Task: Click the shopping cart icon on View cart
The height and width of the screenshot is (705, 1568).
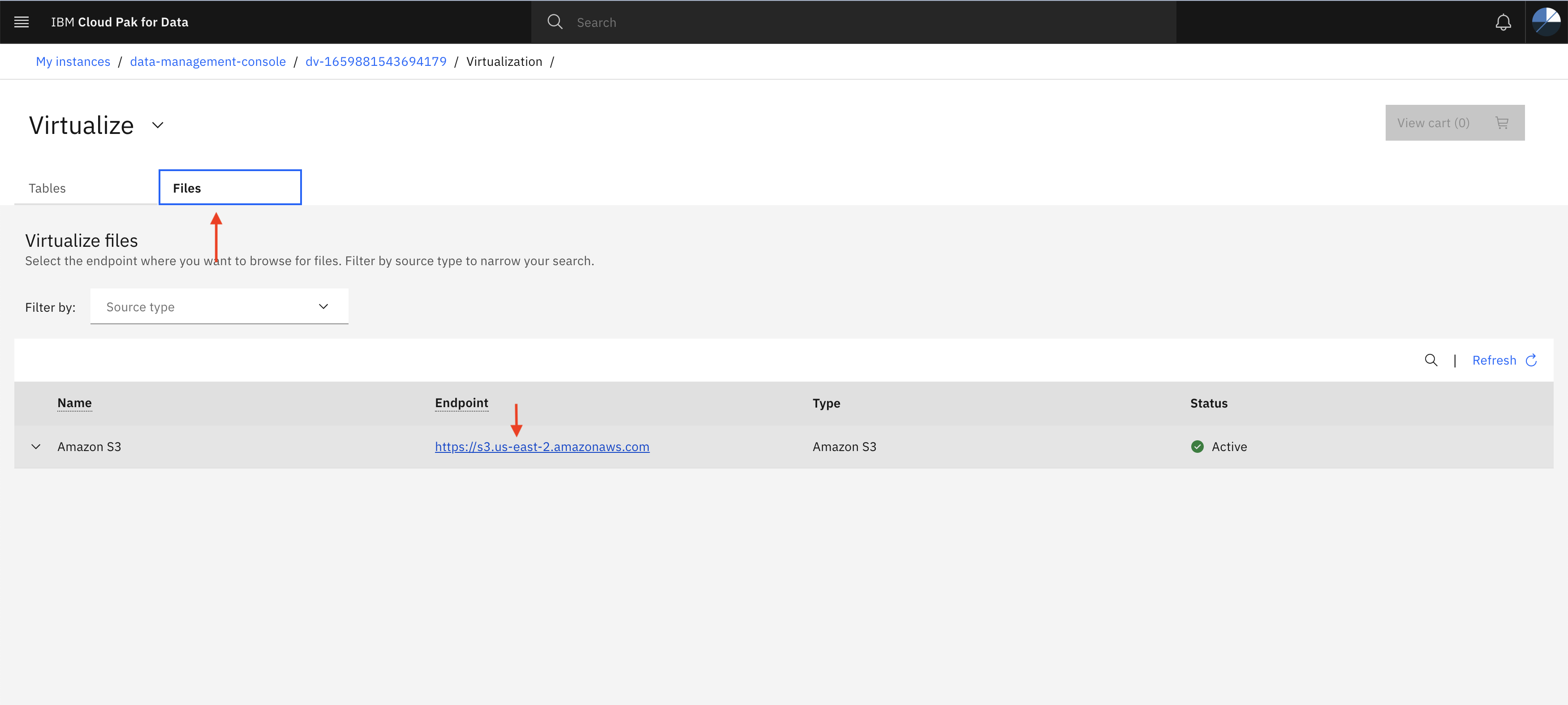Action: (1502, 123)
